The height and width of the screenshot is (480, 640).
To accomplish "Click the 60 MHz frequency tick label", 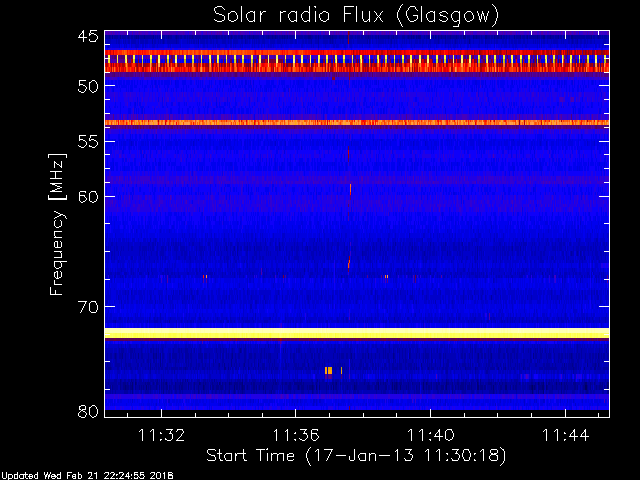I will 88,196.
